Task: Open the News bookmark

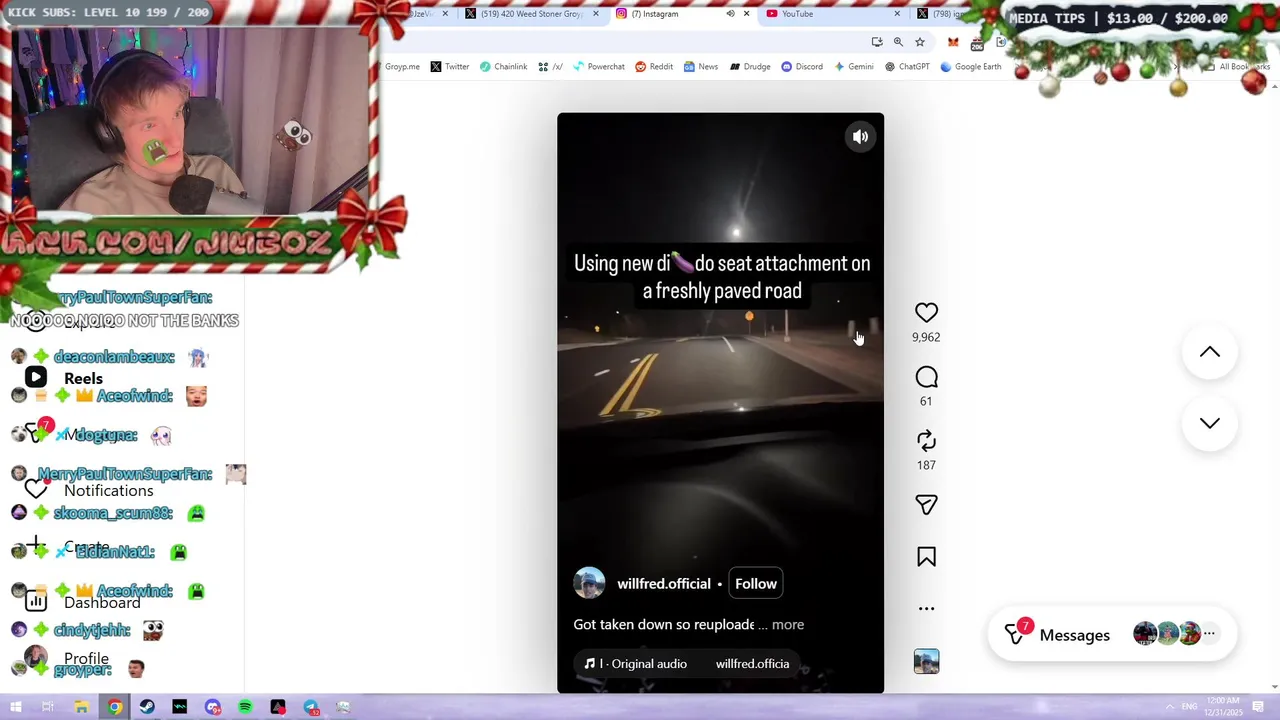Action: tap(701, 67)
